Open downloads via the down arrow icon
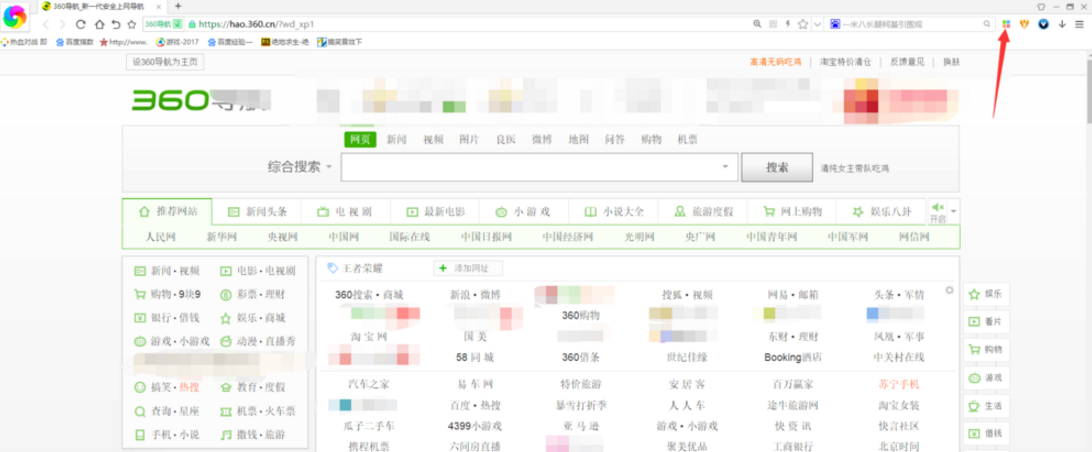The width and height of the screenshot is (1092, 452). pos(1062,24)
